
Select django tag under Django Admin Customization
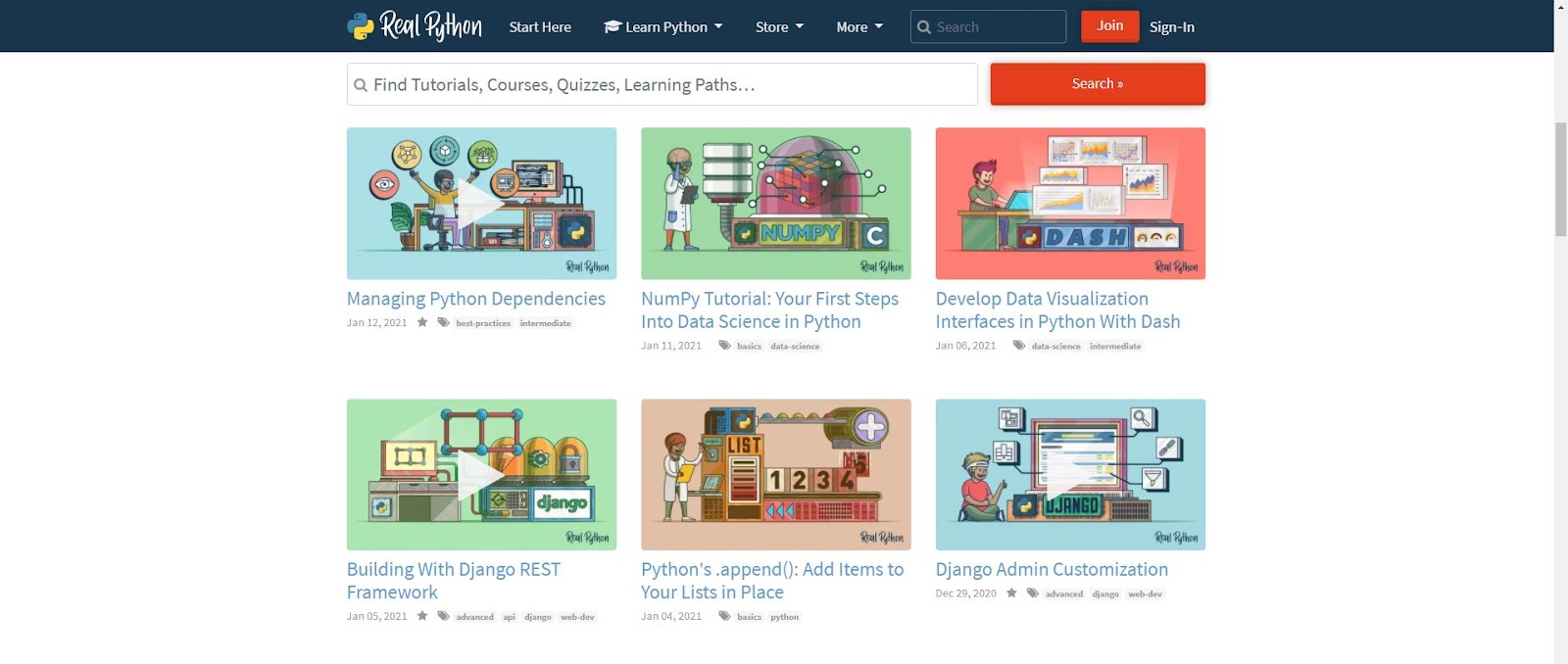pos(1105,594)
